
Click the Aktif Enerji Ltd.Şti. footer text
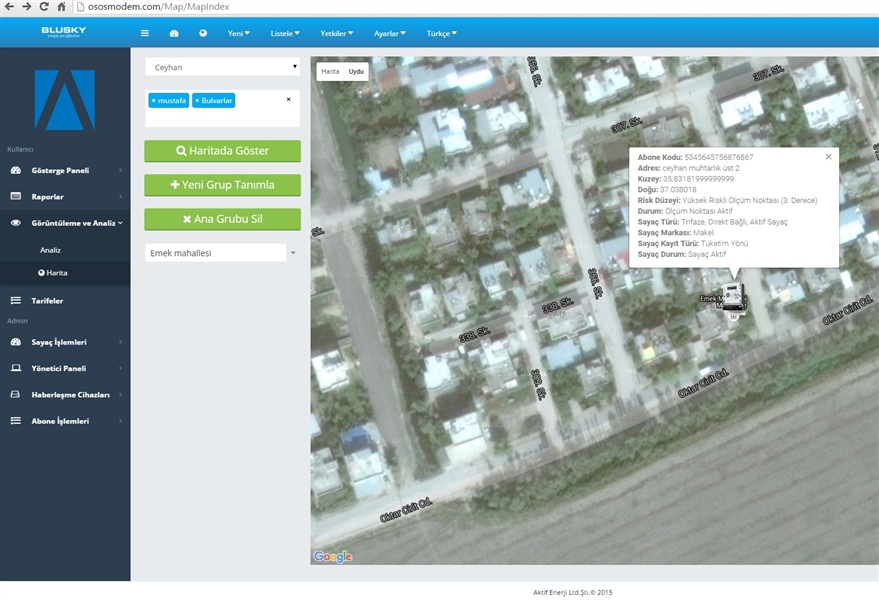(572, 592)
